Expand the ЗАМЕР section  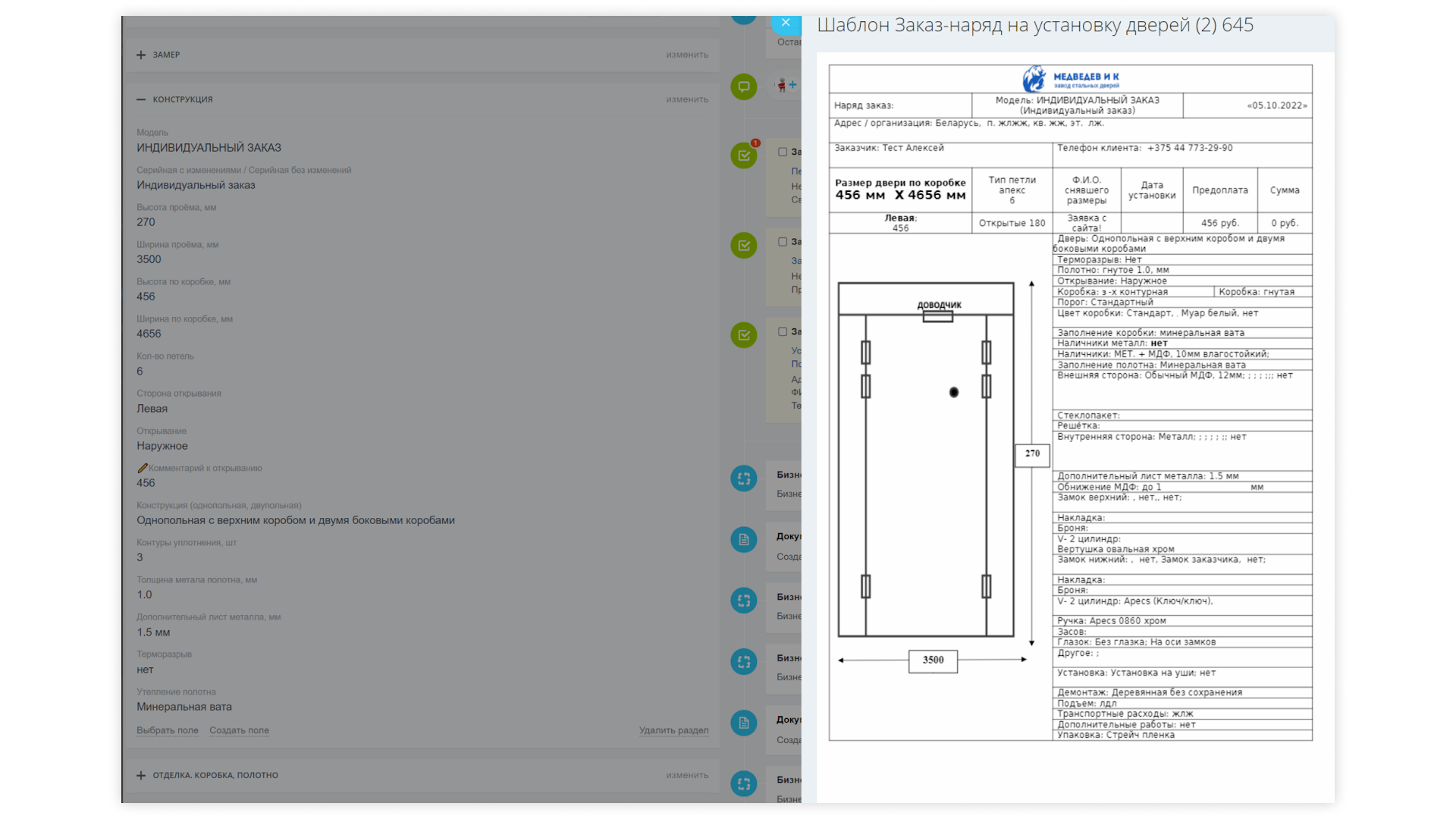[141, 55]
